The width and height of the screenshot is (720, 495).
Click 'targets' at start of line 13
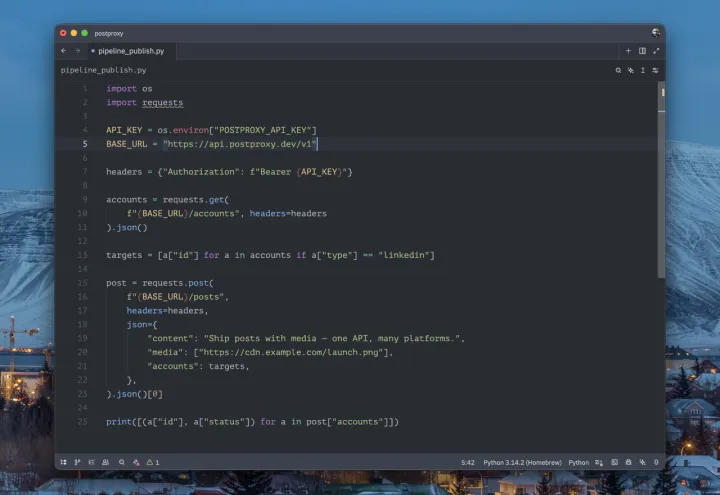pyautogui.click(x=124, y=255)
